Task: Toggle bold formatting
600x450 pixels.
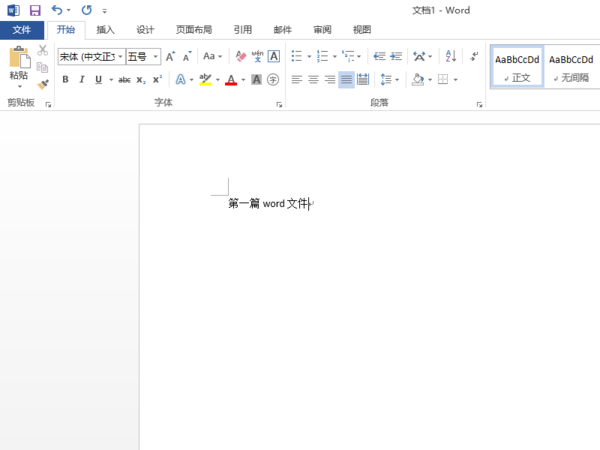Action: point(65,80)
